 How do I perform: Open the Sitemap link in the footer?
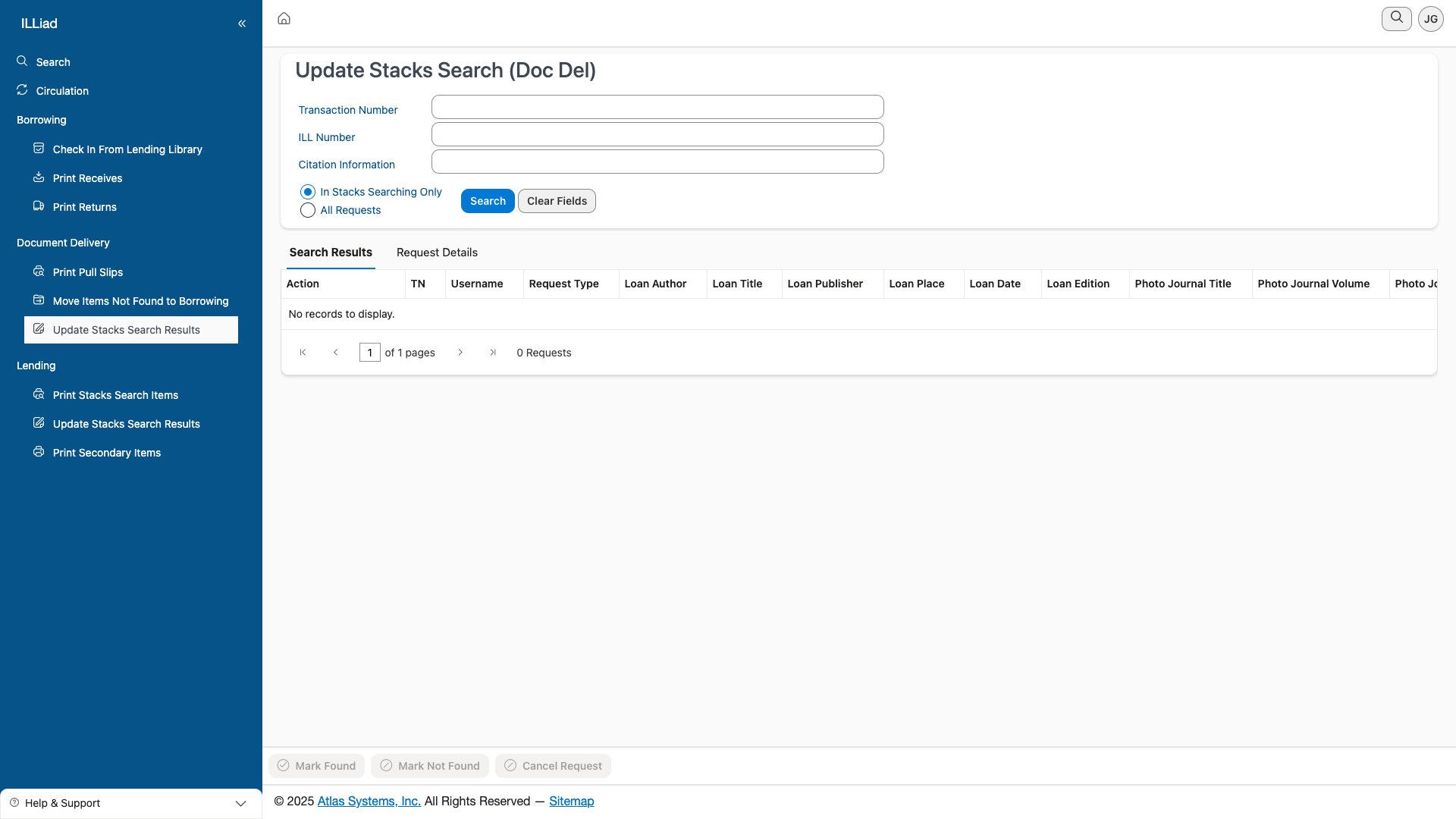click(x=571, y=801)
